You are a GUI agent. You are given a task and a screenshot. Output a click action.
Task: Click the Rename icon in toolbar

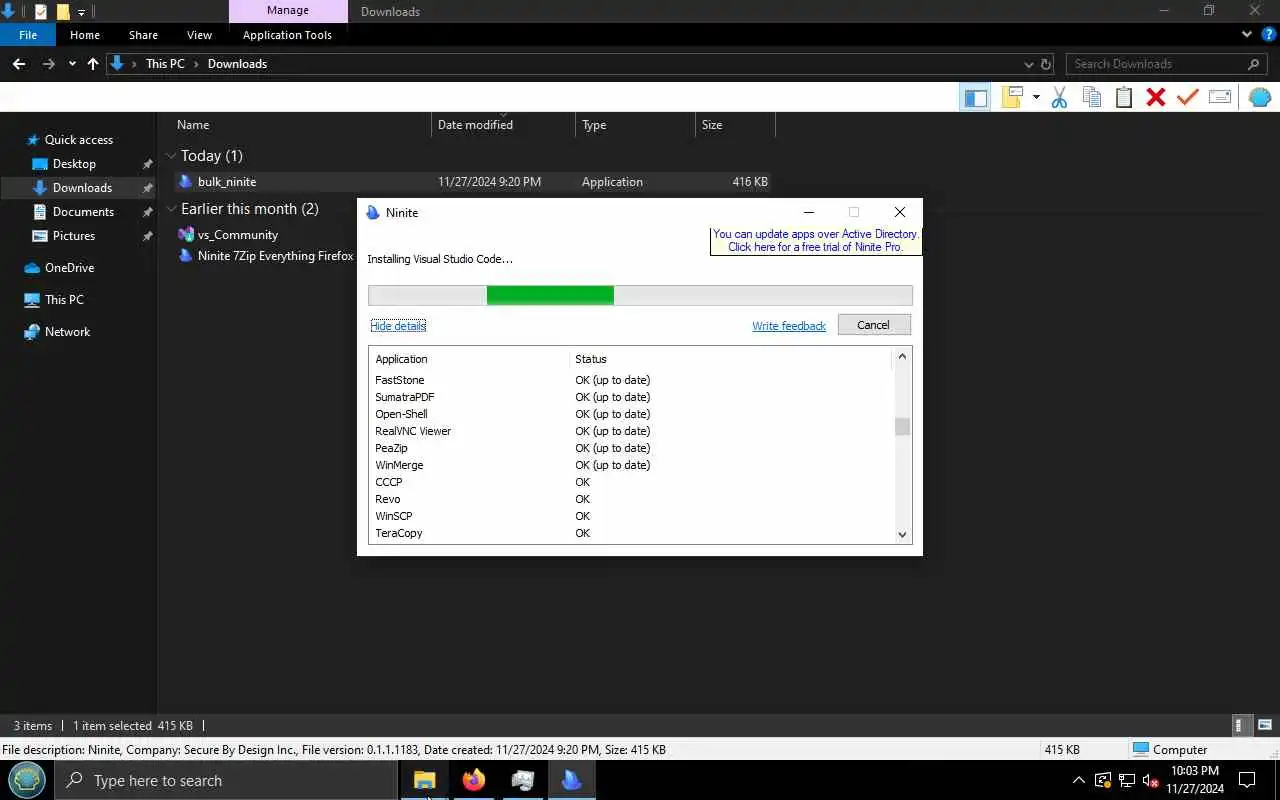tap(1220, 97)
